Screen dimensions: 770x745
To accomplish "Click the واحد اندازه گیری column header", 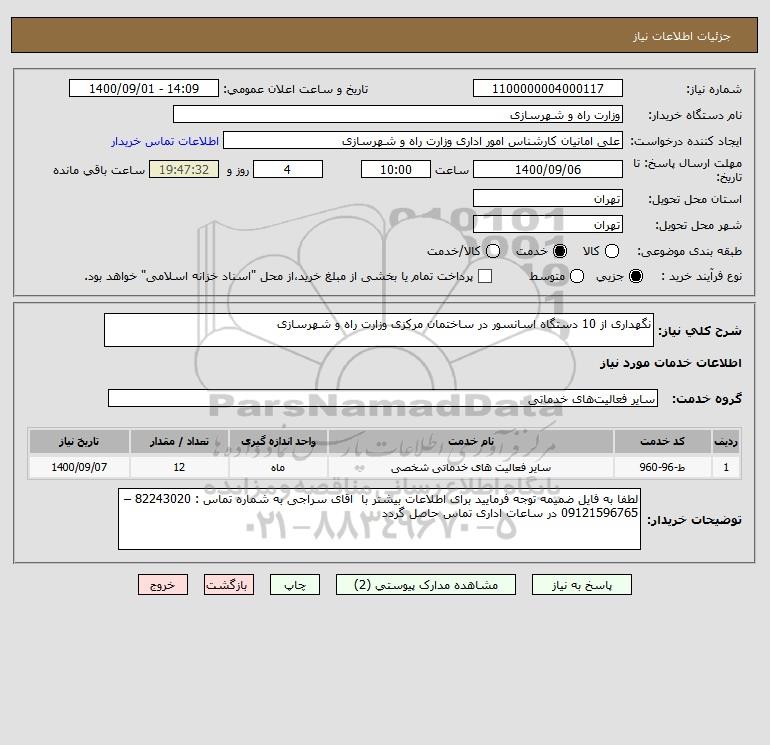I will 278,441.
